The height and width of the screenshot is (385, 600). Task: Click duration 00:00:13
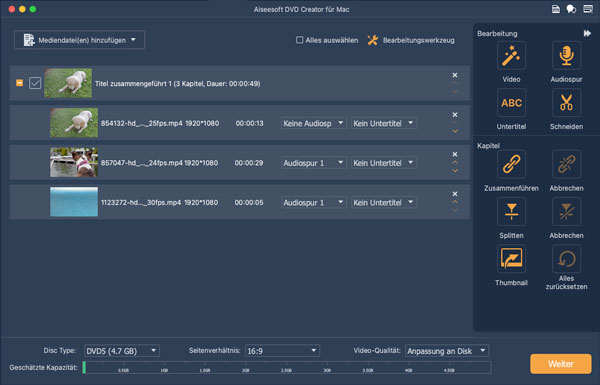click(249, 123)
